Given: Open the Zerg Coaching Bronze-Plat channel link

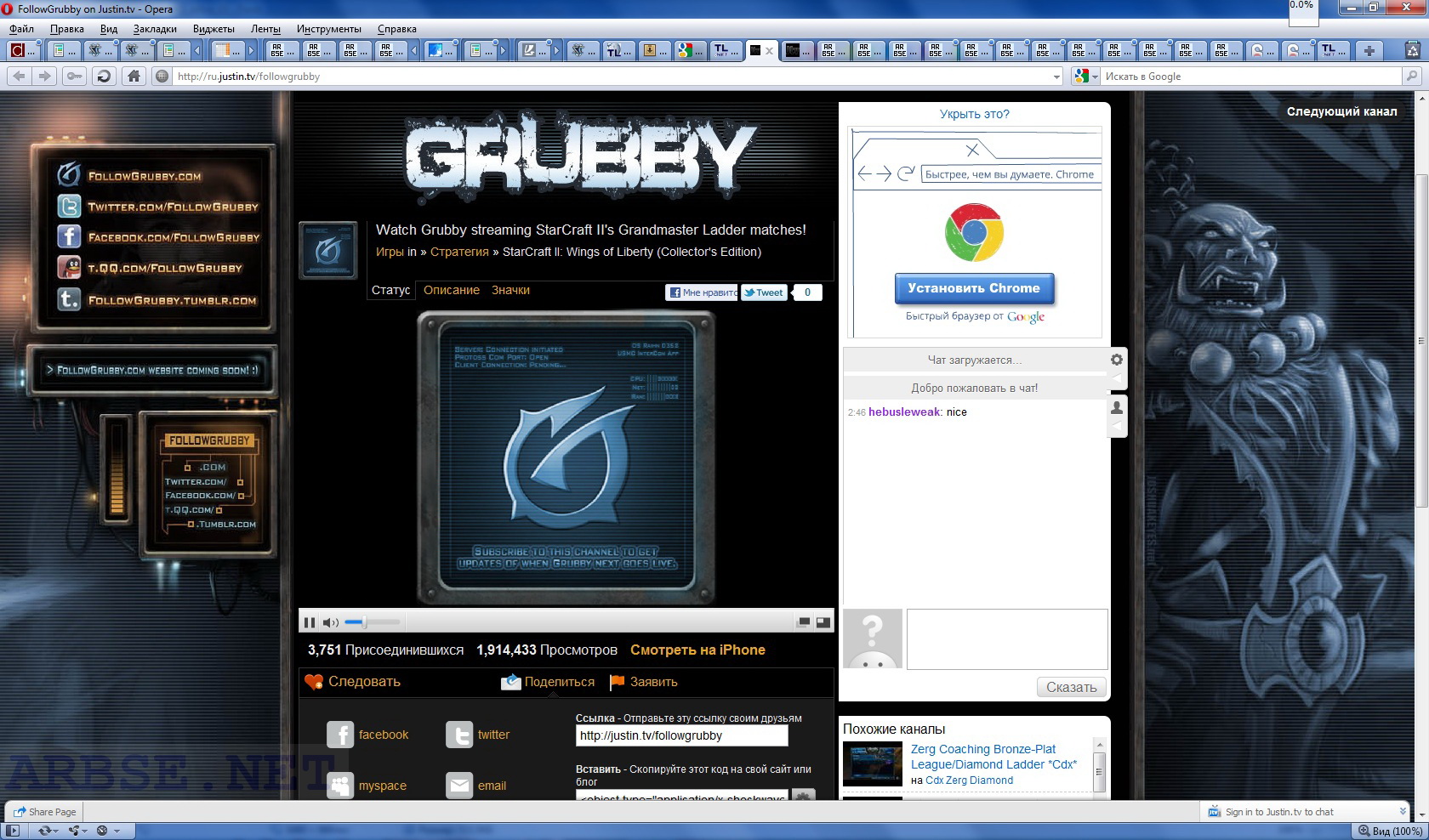Looking at the screenshot, I should (993, 757).
